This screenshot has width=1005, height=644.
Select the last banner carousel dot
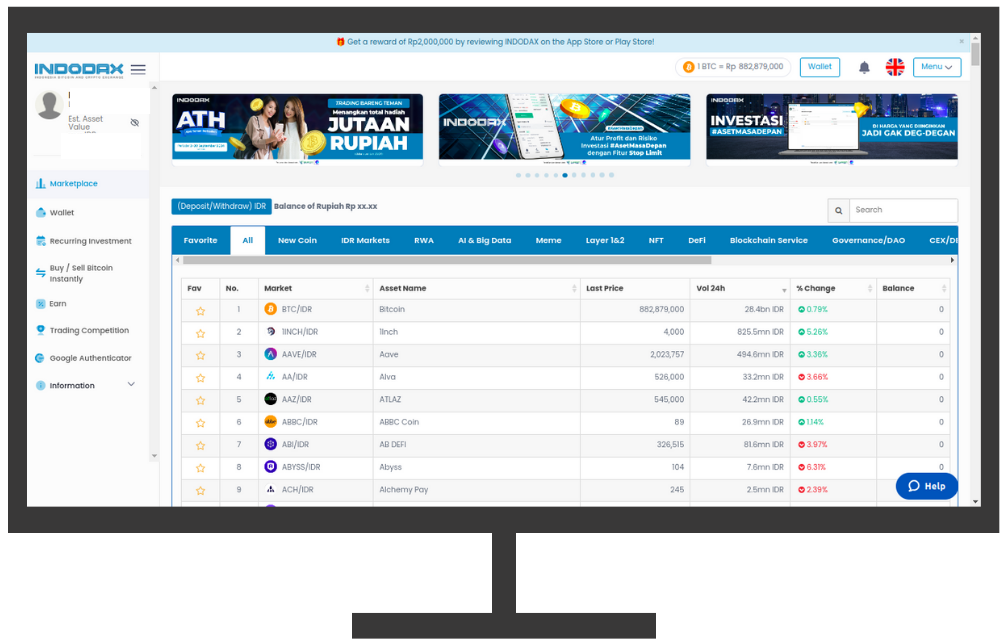pos(611,175)
